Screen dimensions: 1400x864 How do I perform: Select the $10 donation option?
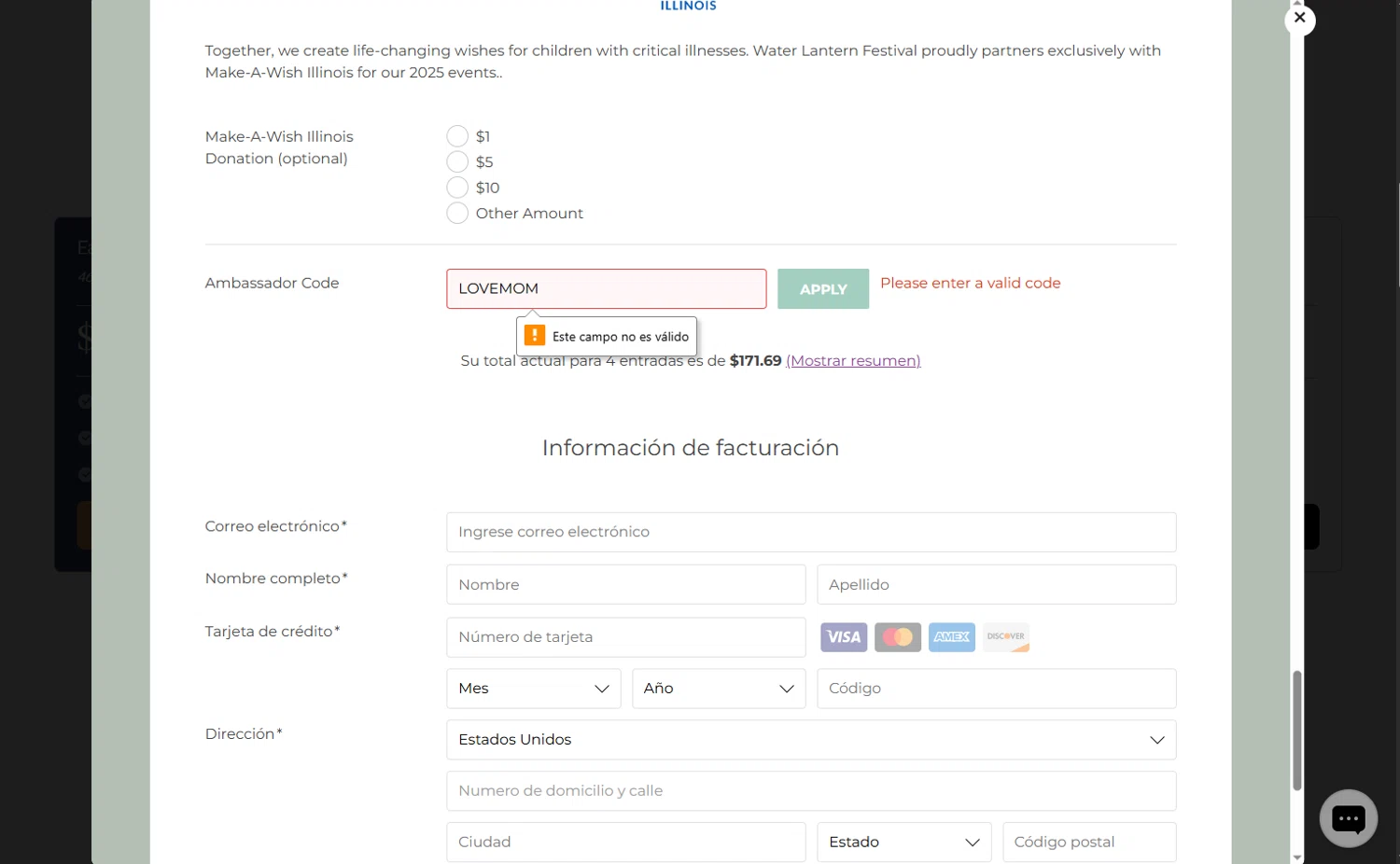point(457,188)
